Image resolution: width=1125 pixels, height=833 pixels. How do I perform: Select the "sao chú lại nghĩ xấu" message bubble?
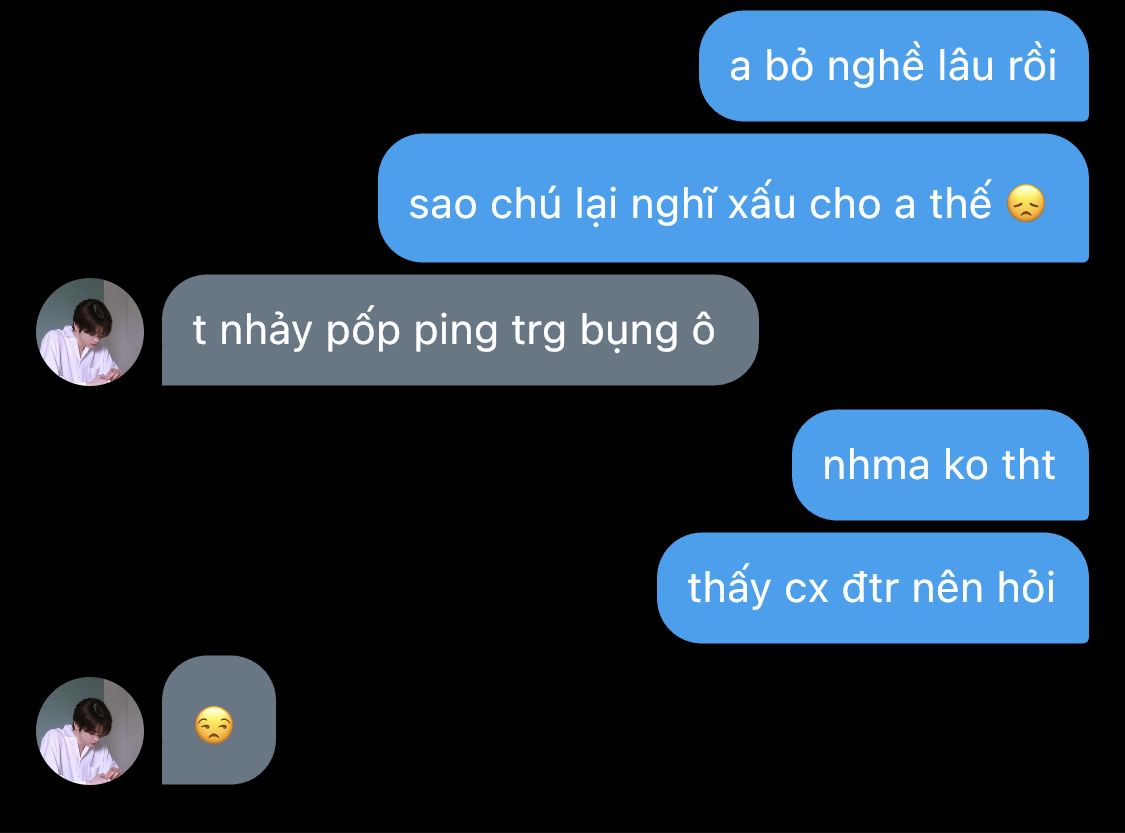pyautogui.click(x=733, y=198)
